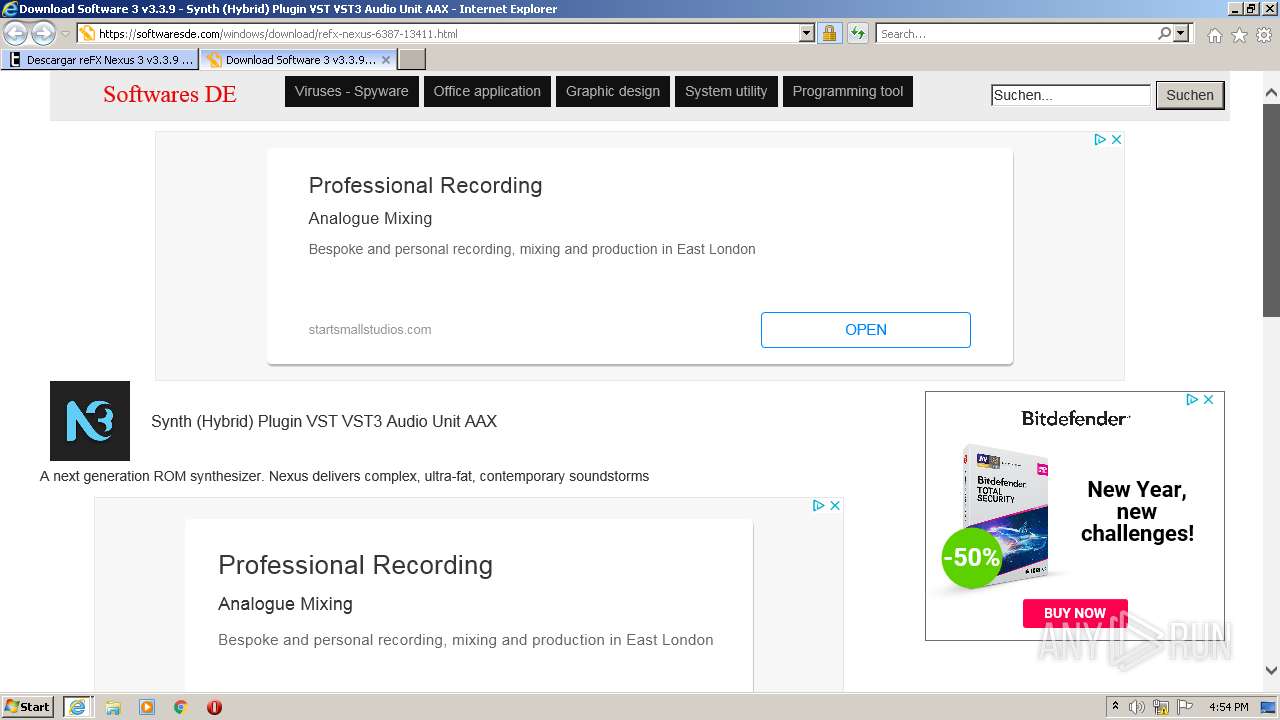The height and width of the screenshot is (720, 1280).
Task: Click the startsmallstudios.com ad link
Action: (x=370, y=329)
